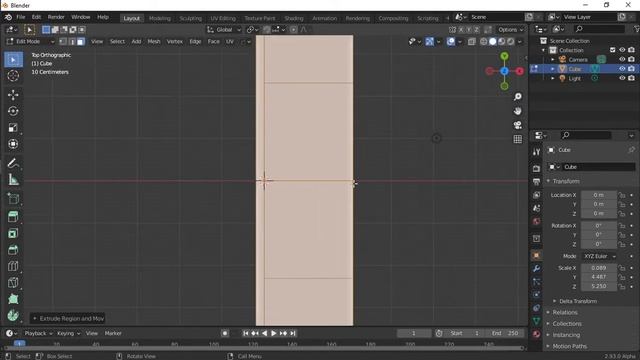Select the Select Box tool
Screen dimensions: 640x360
[13, 60]
